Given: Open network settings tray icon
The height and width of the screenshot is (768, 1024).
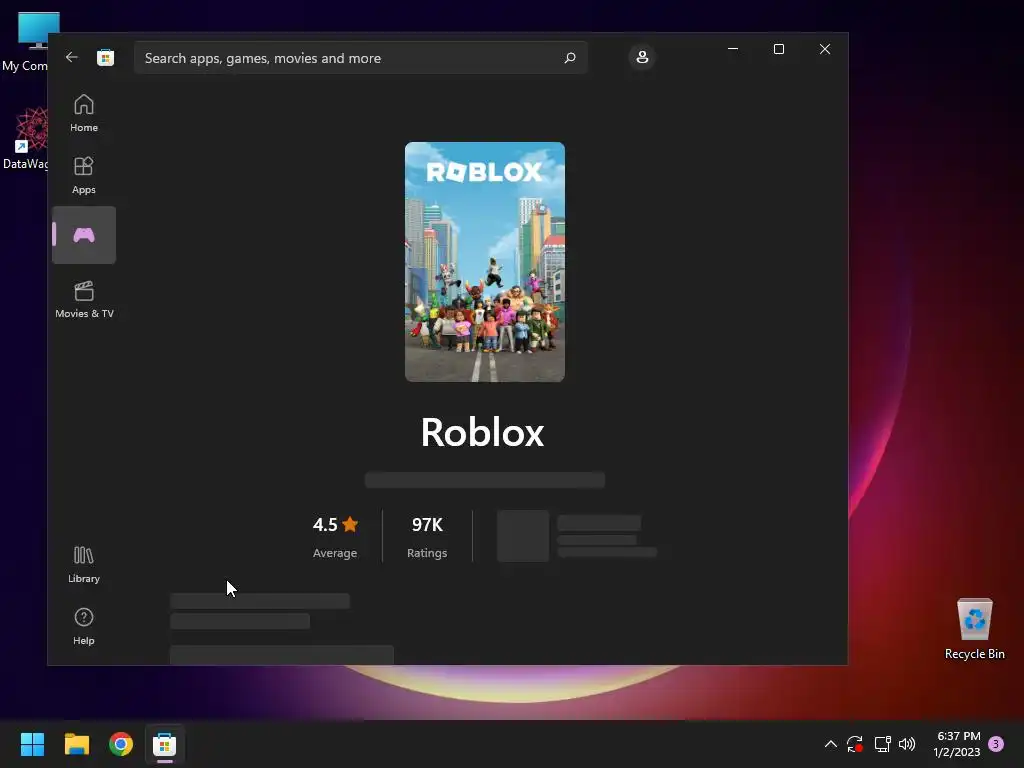Looking at the screenshot, I should coord(882,744).
